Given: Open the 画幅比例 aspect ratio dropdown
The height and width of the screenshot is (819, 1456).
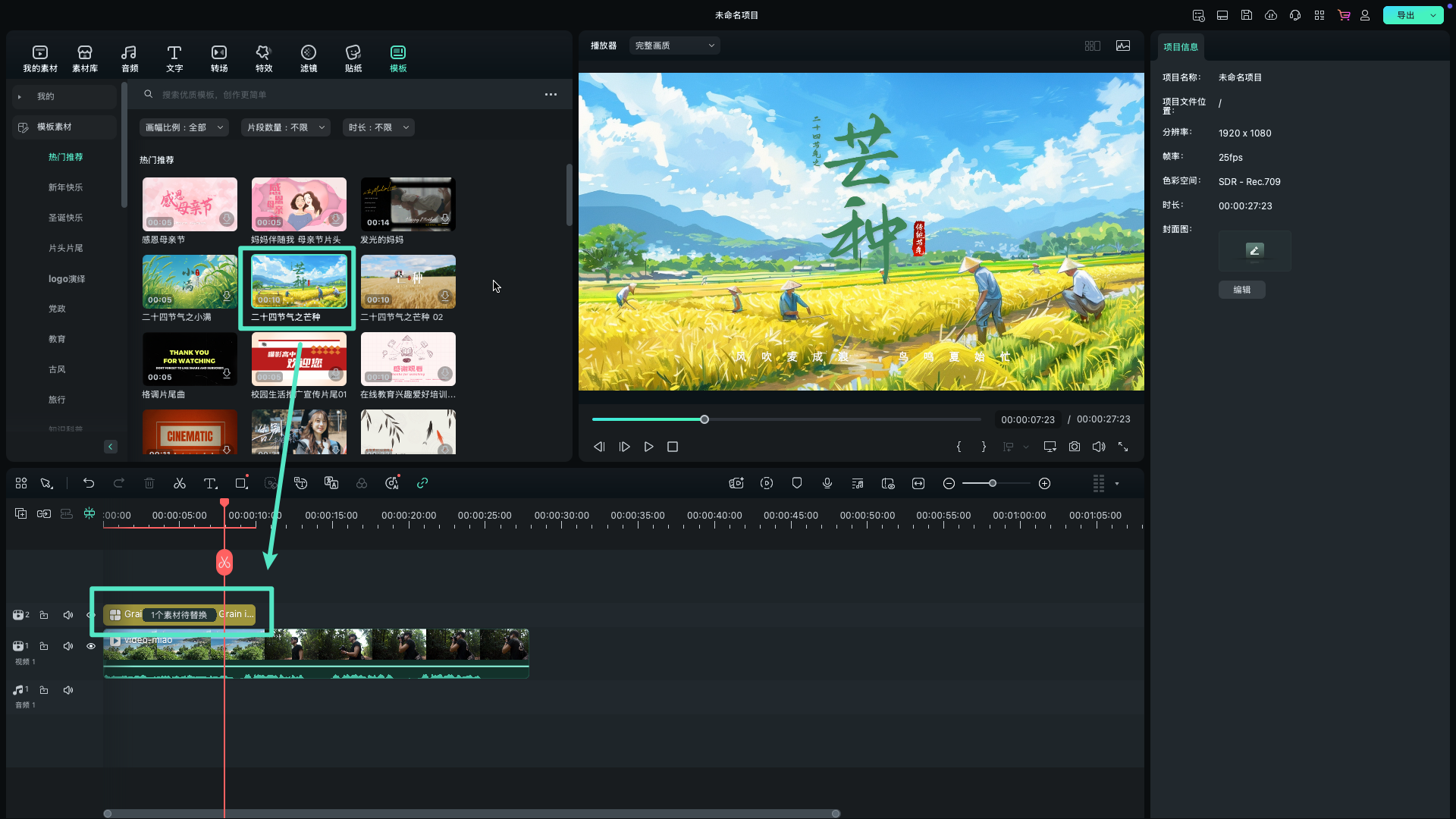Looking at the screenshot, I should 184,127.
